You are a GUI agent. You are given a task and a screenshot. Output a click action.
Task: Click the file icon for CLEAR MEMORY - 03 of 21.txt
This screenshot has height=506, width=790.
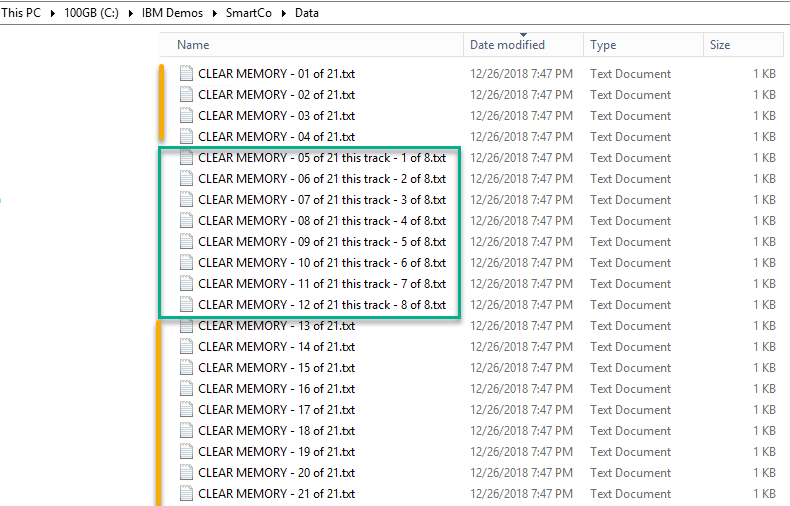pyautogui.click(x=186, y=116)
